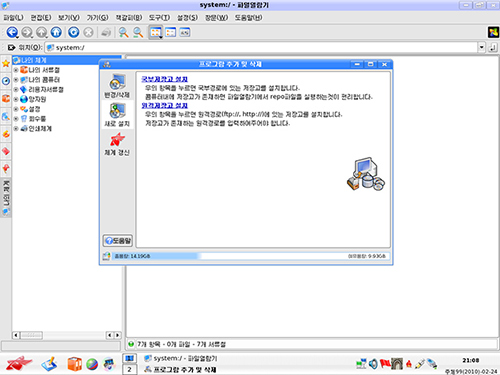Click the Home folder toolbar icon
Image resolution: width=500 pixels, height=375 pixels.
56,32
